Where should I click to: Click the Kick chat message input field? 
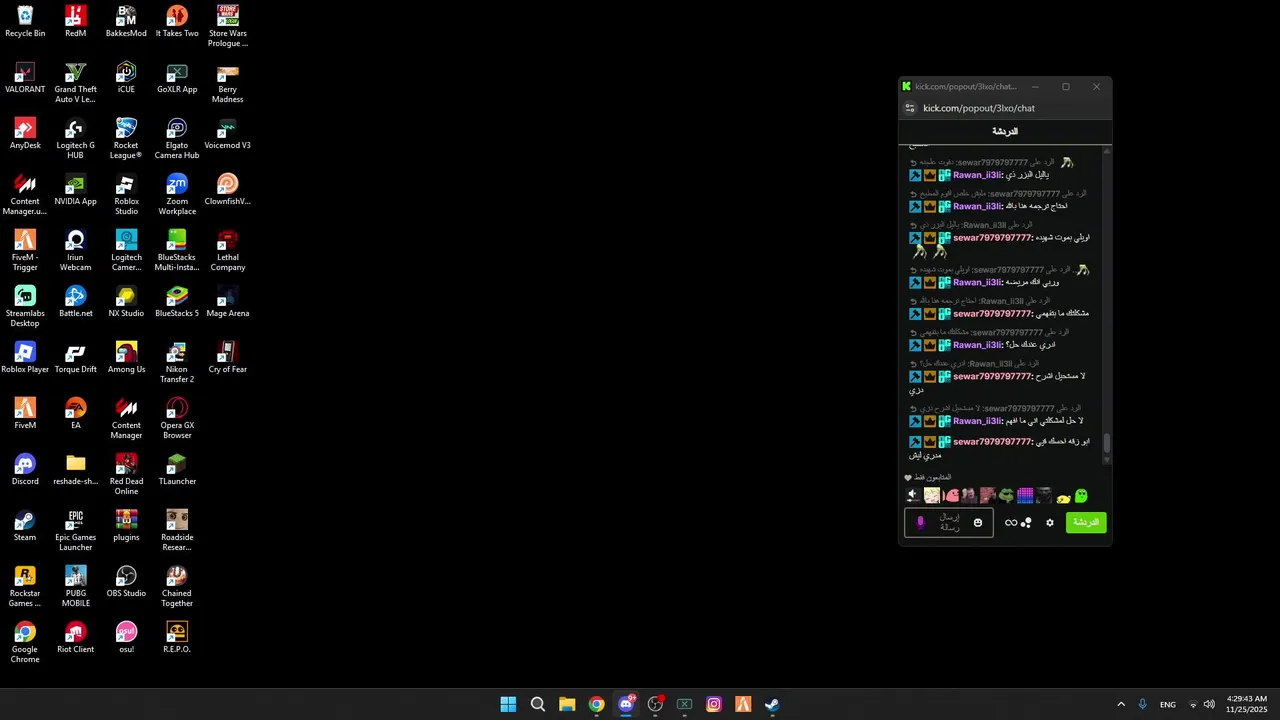tap(949, 522)
